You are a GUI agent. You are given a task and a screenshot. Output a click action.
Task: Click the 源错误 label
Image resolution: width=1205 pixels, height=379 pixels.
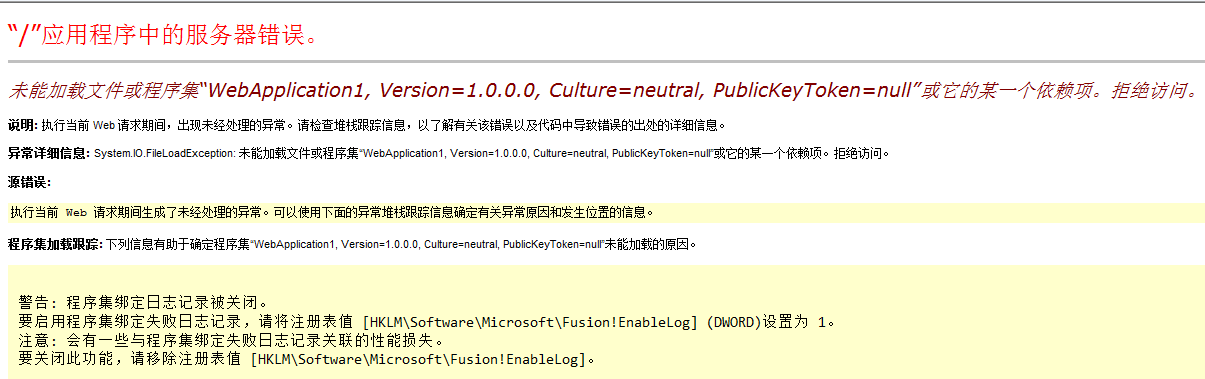tap(29, 182)
